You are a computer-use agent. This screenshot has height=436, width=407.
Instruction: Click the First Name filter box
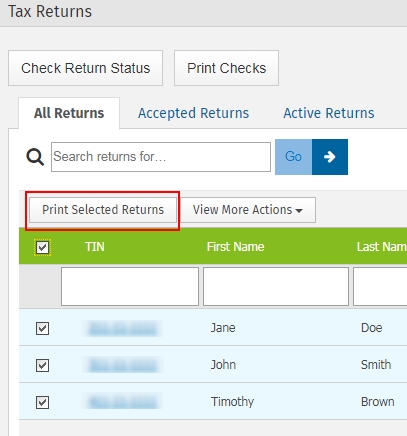coord(276,286)
